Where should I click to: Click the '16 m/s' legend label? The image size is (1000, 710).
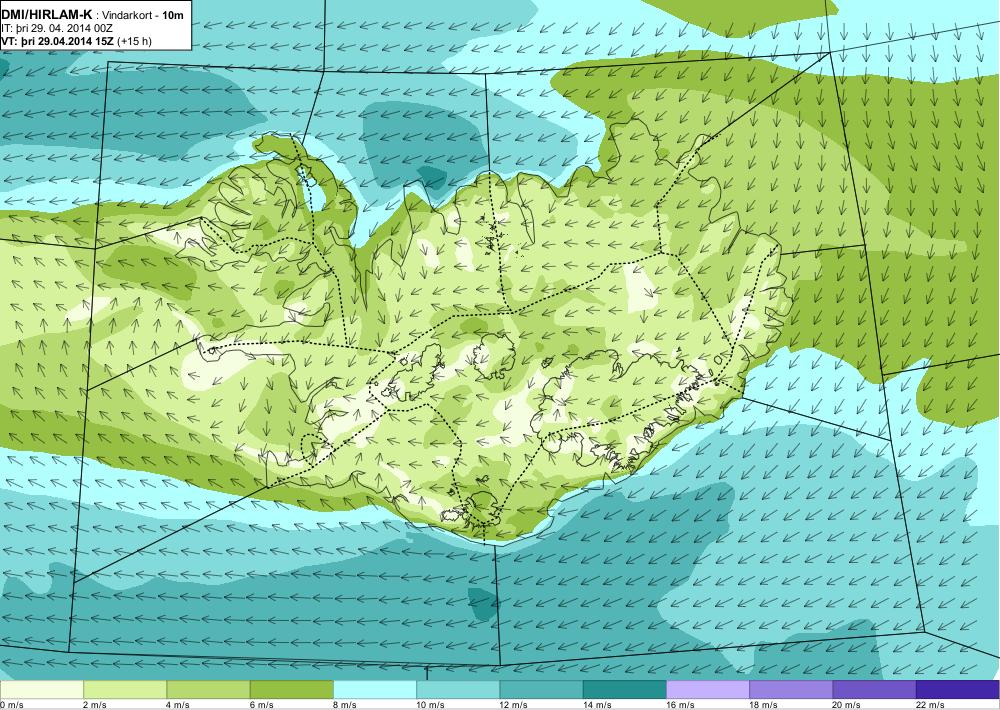point(680,705)
